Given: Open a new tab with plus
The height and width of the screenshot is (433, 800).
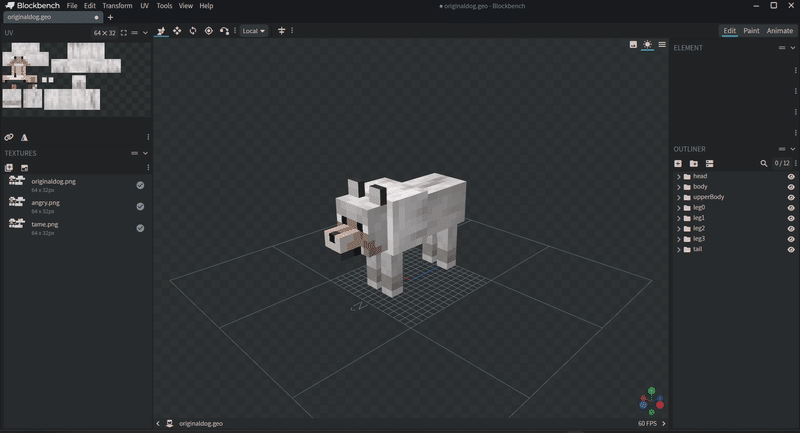Looking at the screenshot, I should pos(110,17).
